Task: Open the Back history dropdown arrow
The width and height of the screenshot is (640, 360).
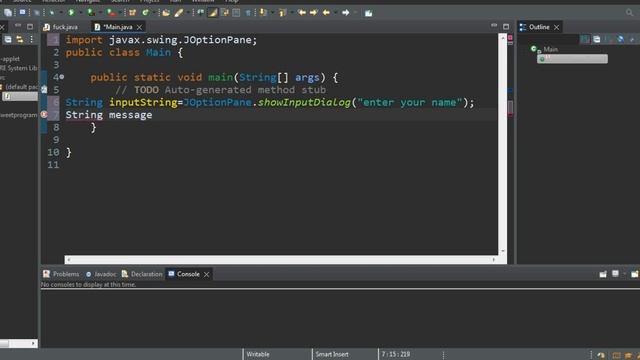Action: [335, 13]
